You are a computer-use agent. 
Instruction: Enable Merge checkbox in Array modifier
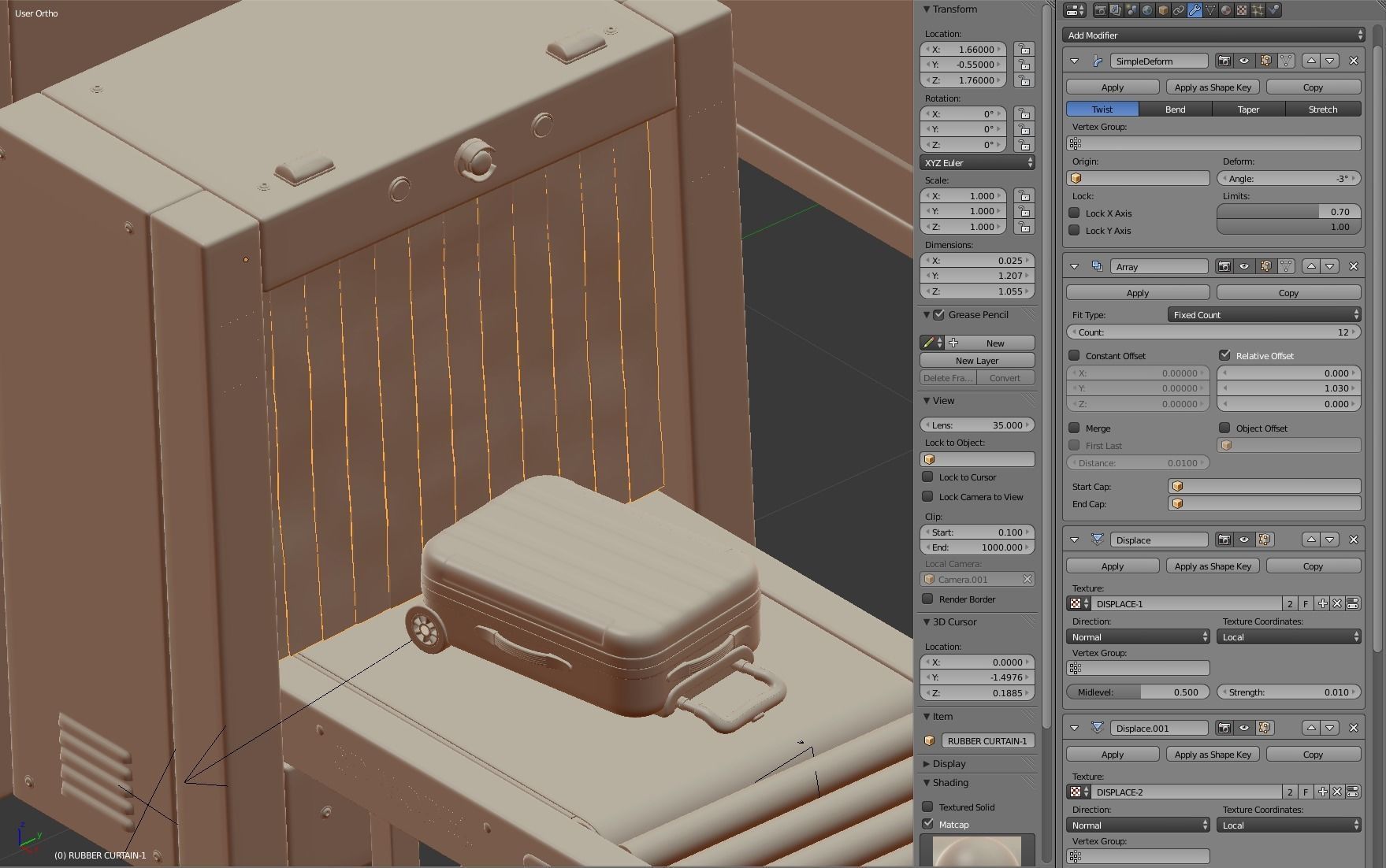[x=1074, y=428]
